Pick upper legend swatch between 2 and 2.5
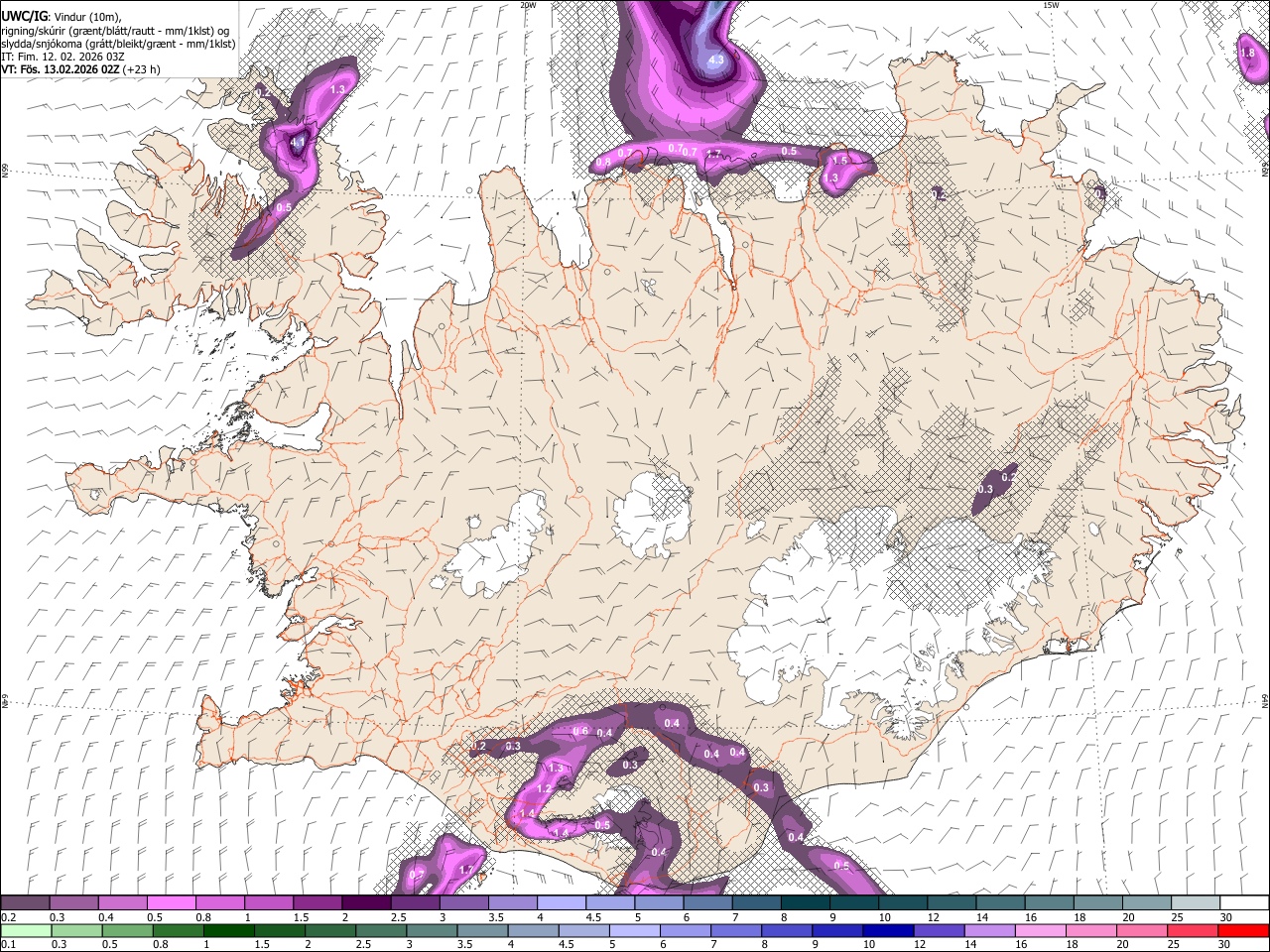The image size is (1270, 952). (366, 902)
